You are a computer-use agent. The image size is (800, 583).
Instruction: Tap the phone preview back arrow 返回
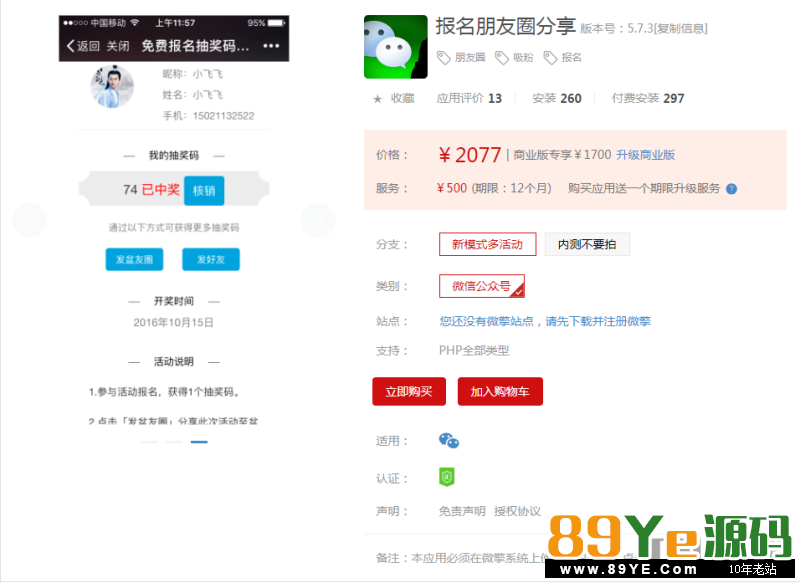click(83, 46)
